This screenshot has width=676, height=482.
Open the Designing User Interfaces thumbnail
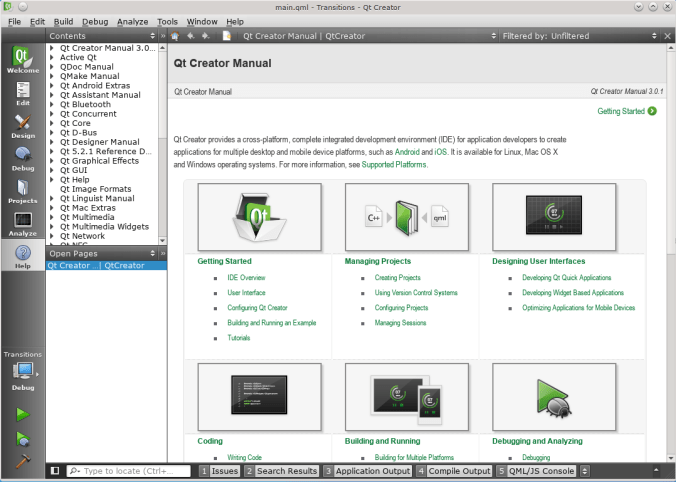click(x=554, y=217)
